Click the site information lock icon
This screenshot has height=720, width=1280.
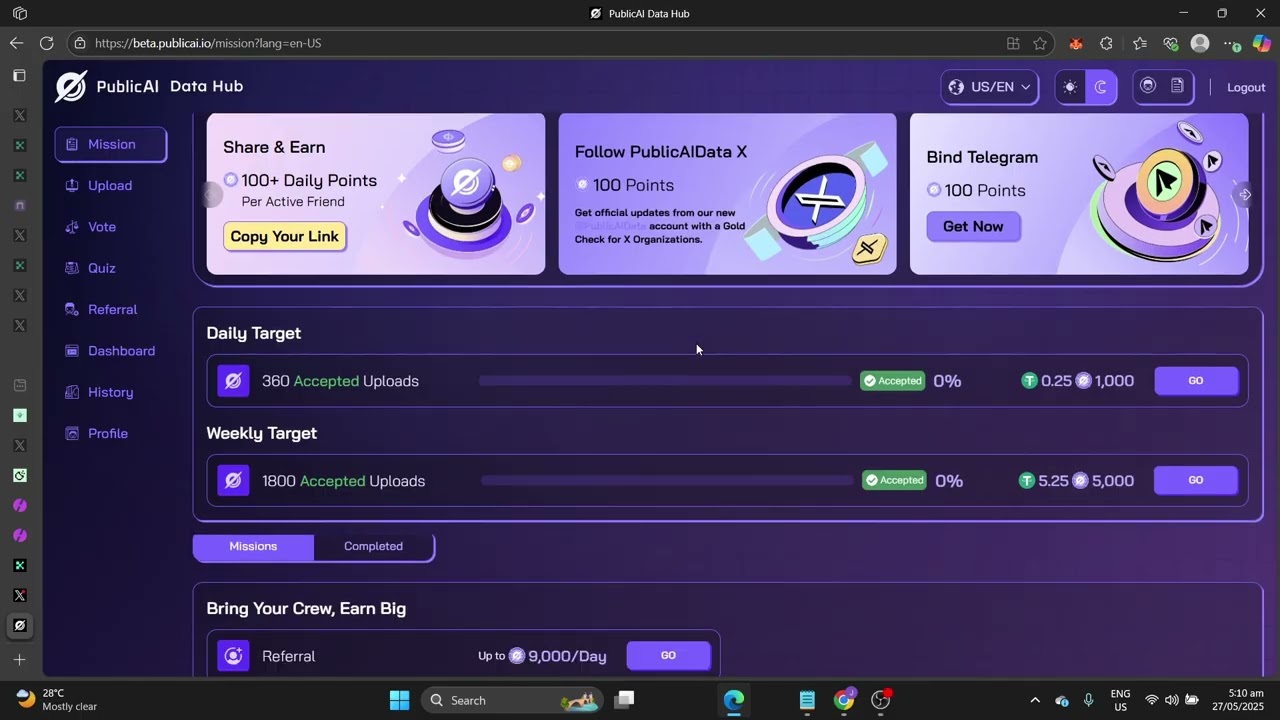[80, 43]
